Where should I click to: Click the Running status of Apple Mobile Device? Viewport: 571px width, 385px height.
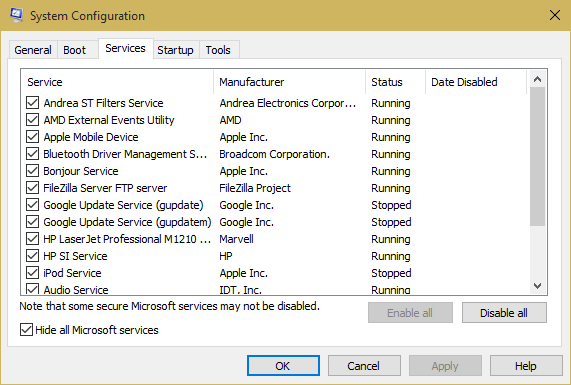391,137
